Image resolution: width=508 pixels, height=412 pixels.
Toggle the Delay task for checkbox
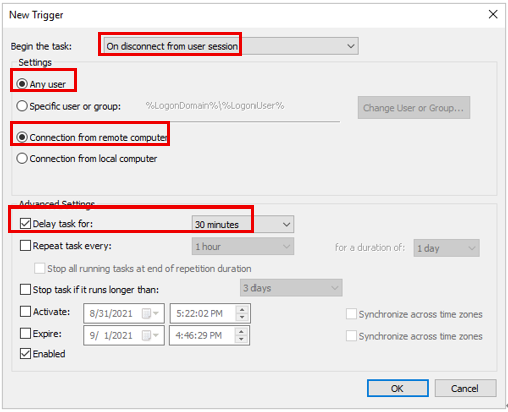point(25,223)
